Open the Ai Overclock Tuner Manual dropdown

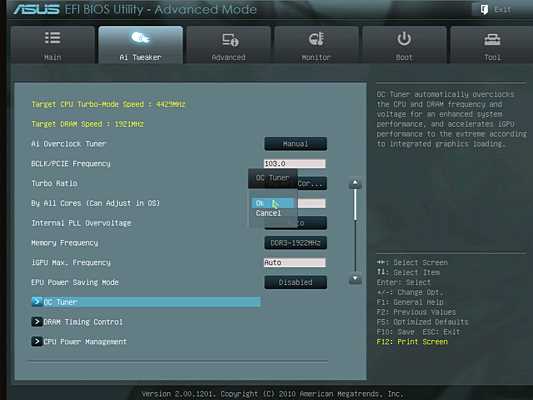coord(295,144)
